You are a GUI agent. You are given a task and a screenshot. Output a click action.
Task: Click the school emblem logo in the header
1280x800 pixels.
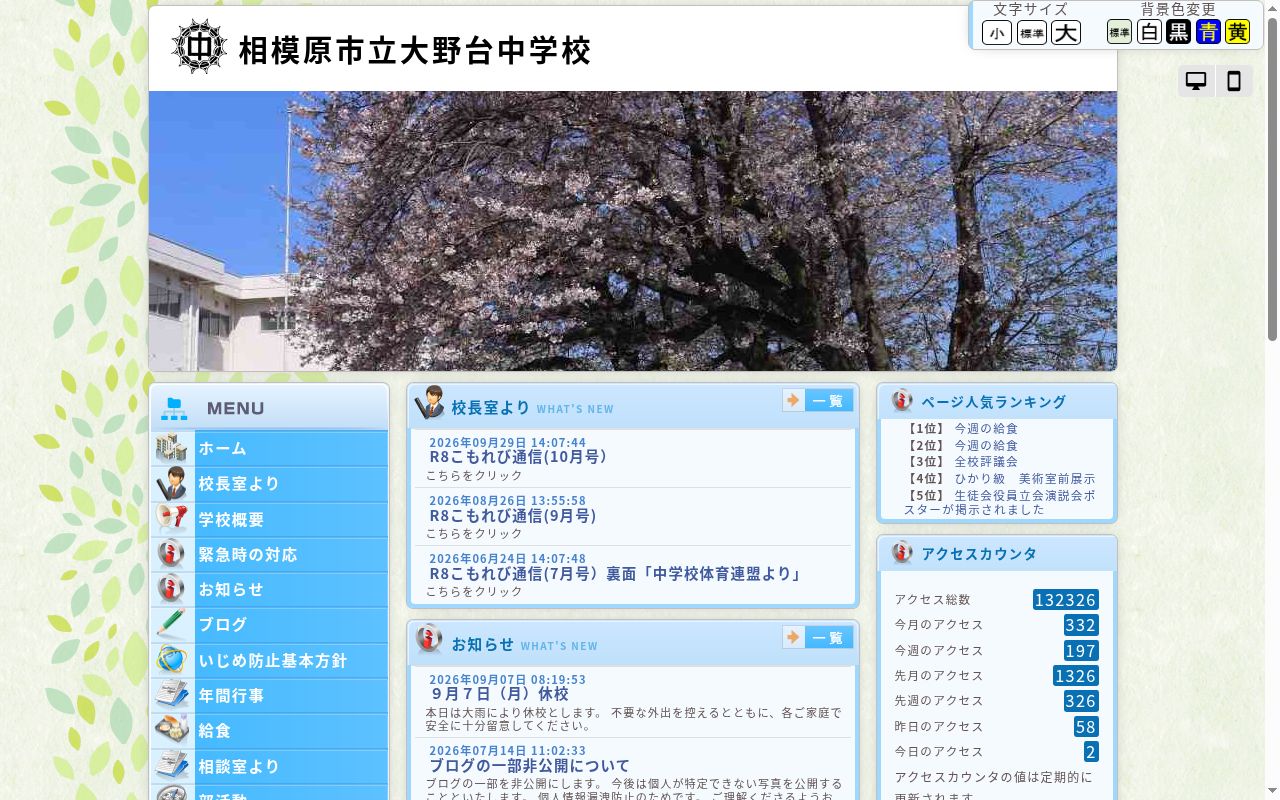(199, 46)
